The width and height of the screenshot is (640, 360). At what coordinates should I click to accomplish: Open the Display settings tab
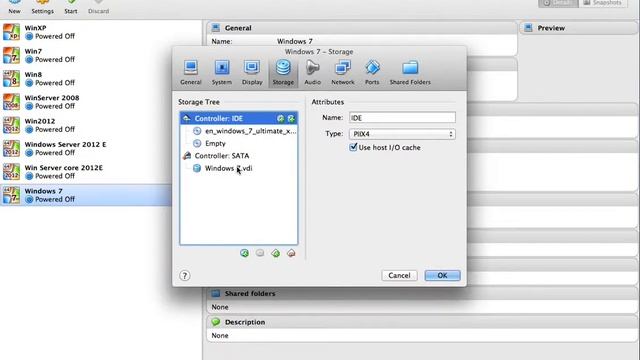(x=252, y=73)
